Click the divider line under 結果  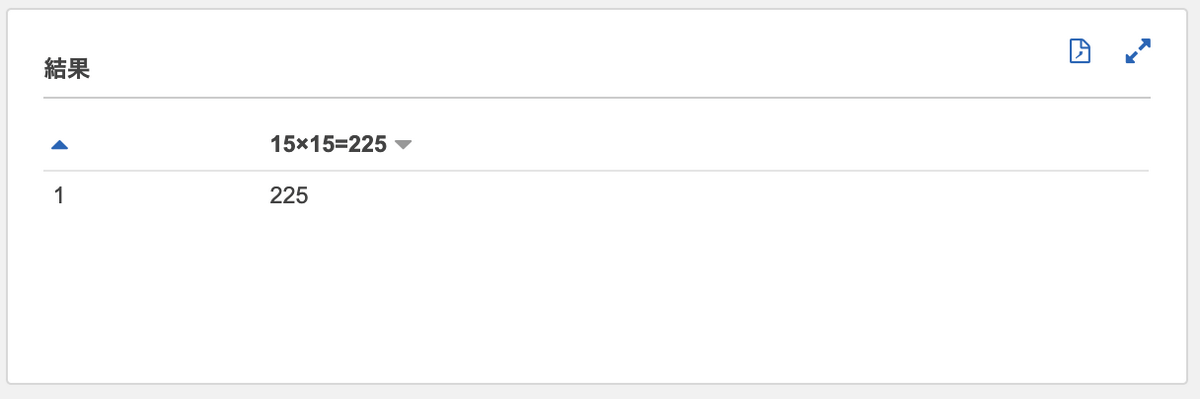coord(597,97)
